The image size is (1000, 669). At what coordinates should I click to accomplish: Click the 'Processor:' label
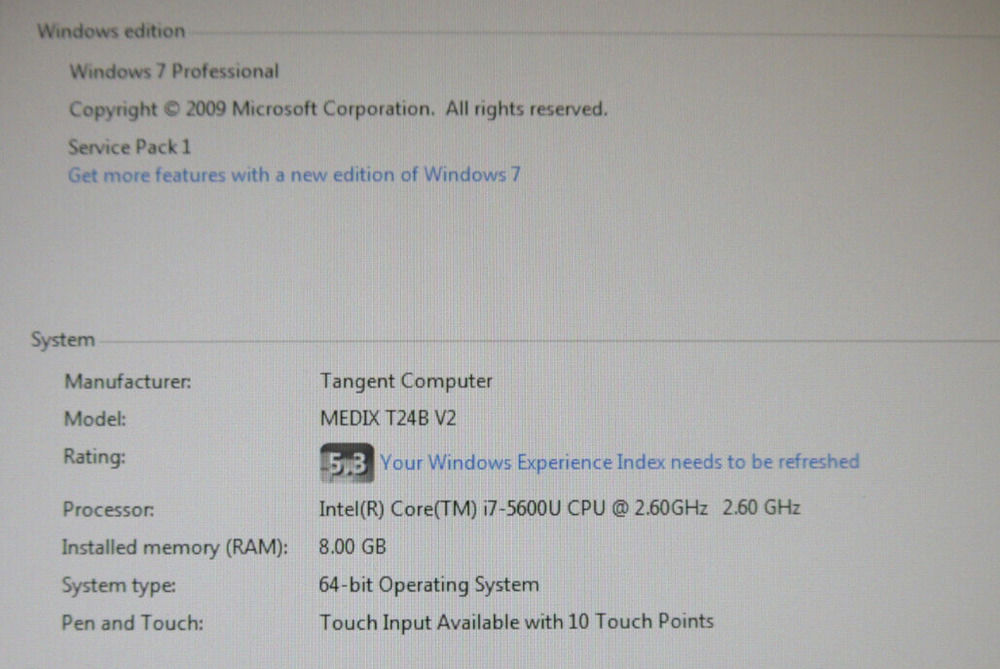click(x=108, y=510)
